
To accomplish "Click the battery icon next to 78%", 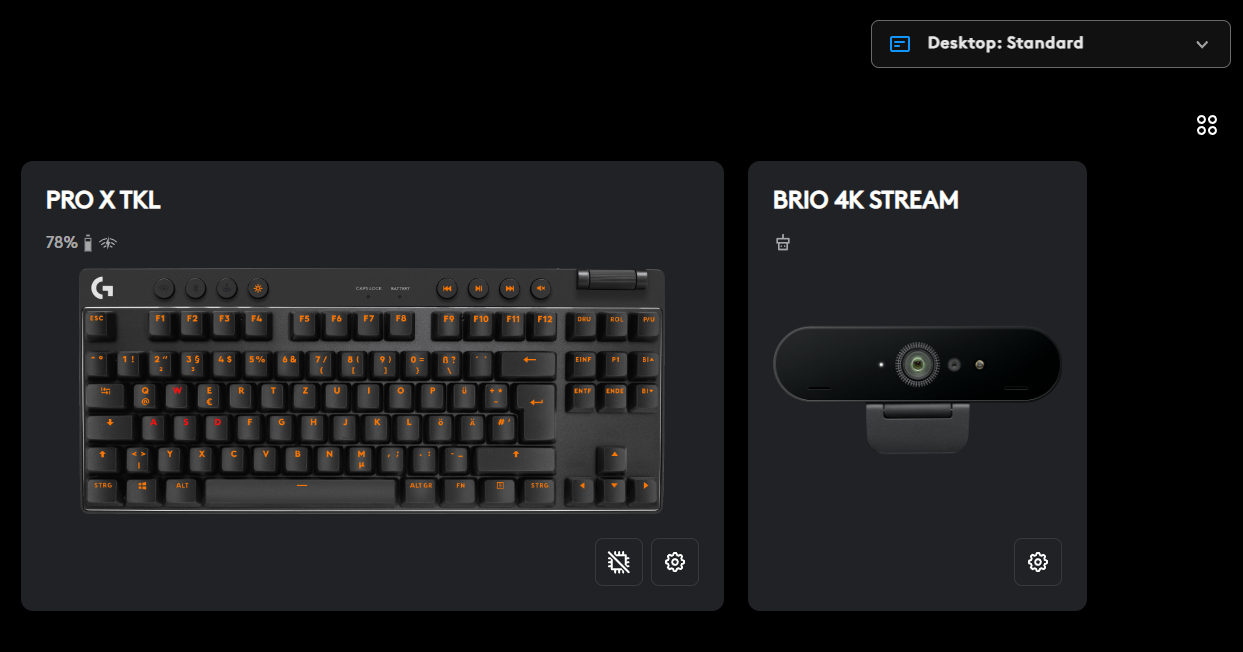I will [88, 243].
